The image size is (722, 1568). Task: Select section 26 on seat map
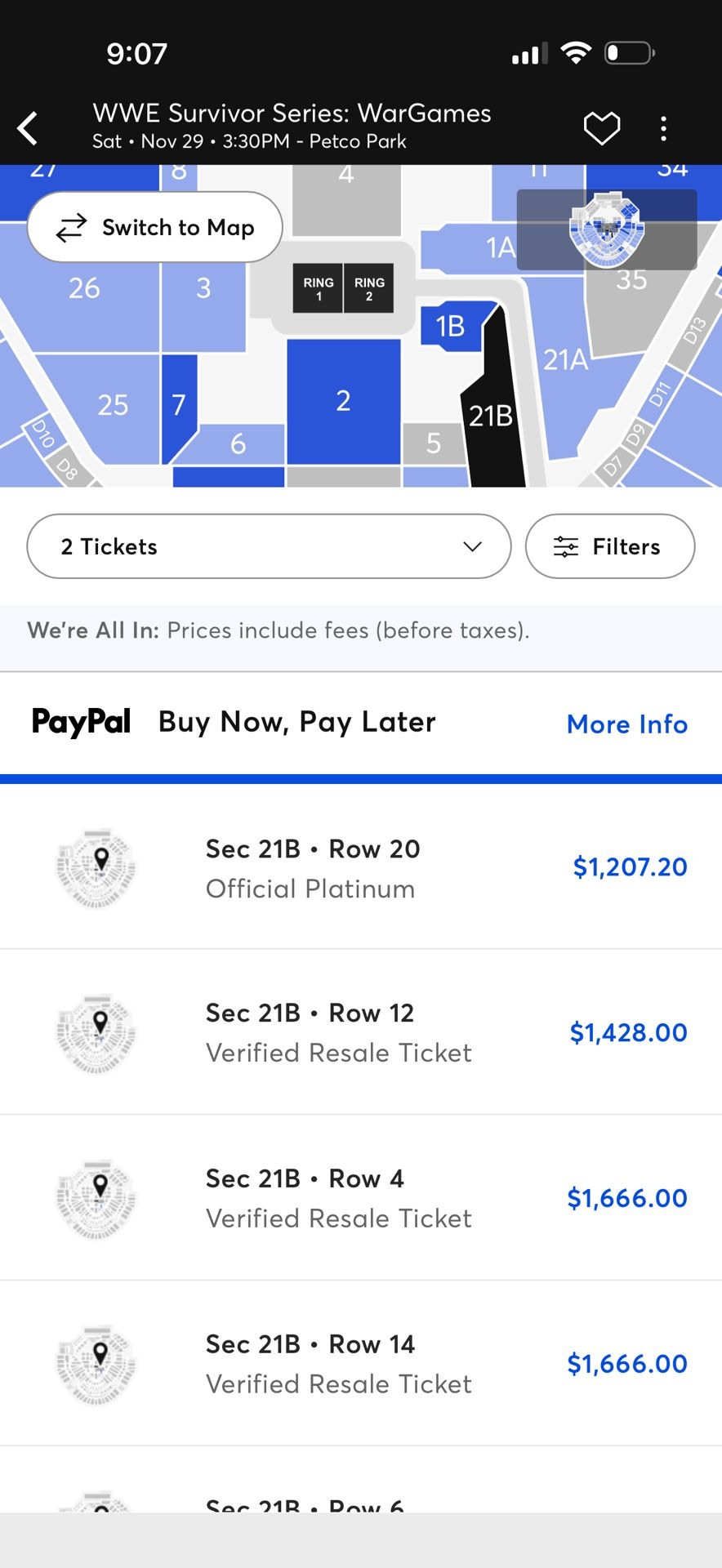[x=84, y=288]
